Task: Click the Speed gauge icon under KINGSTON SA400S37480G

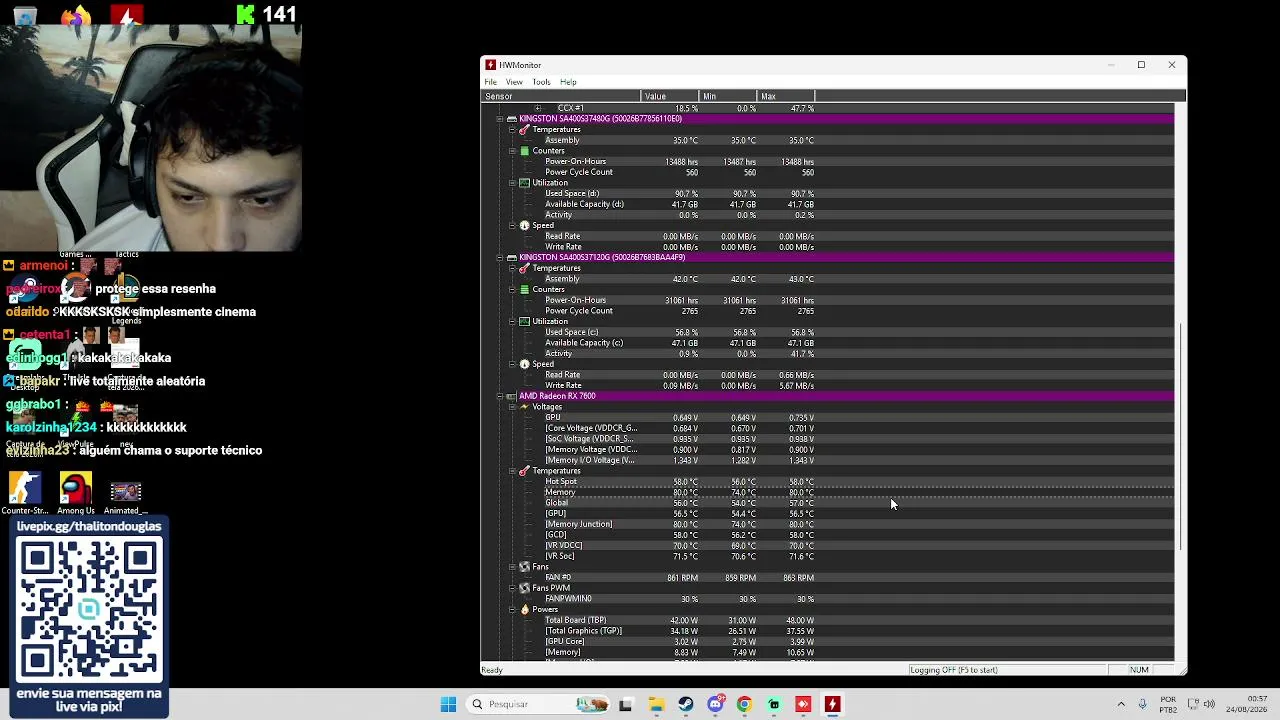Action: tap(524, 225)
